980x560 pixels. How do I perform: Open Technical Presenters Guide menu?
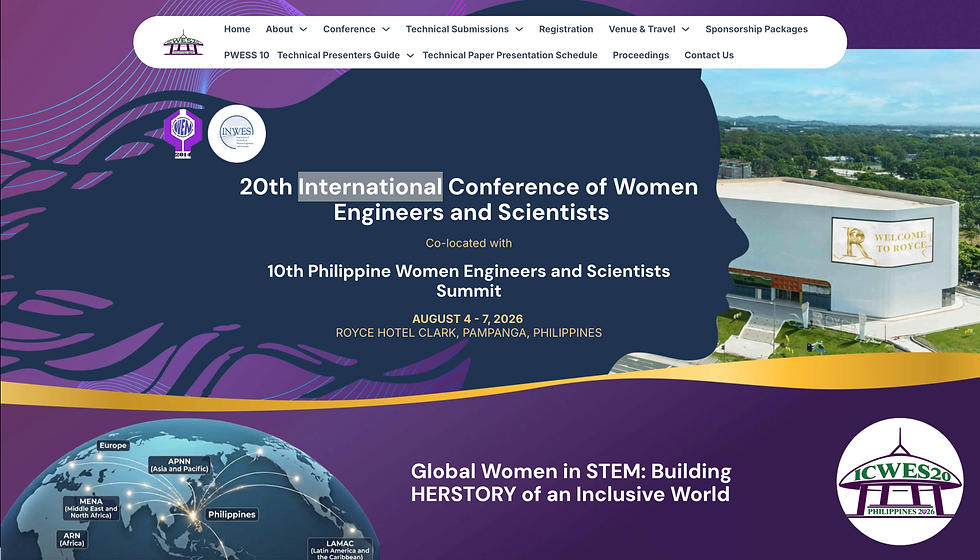(338, 55)
